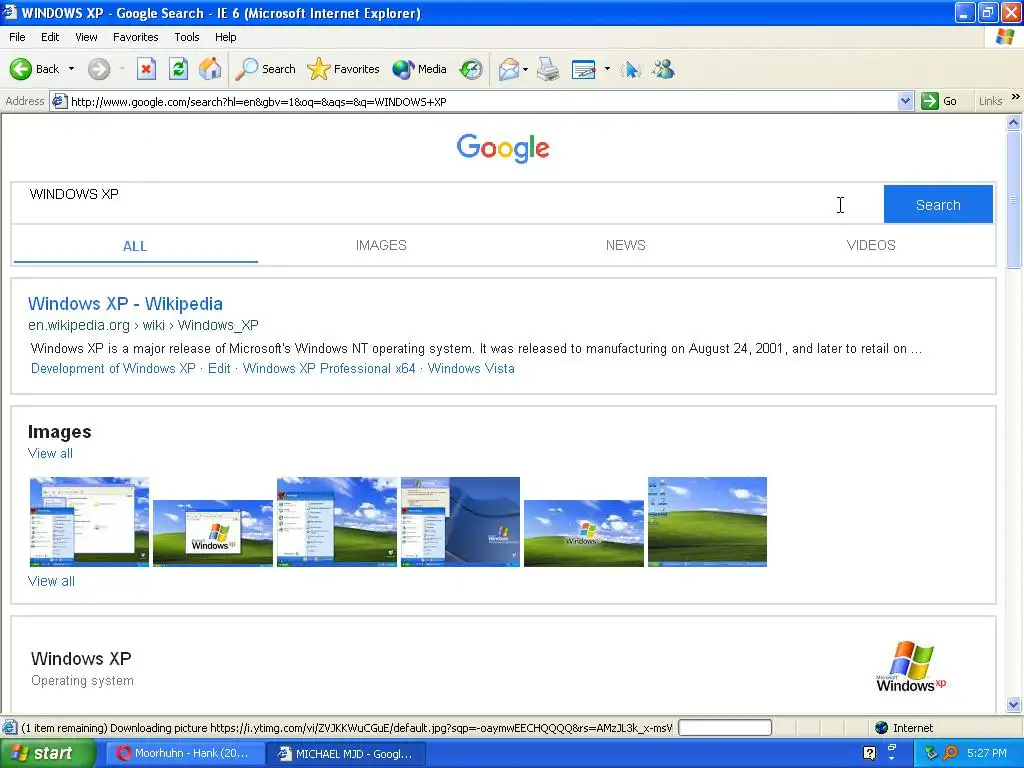Switch to Moorhuhn - Hank taskbar item
Screen dimensions: 1024x768
[184, 754]
